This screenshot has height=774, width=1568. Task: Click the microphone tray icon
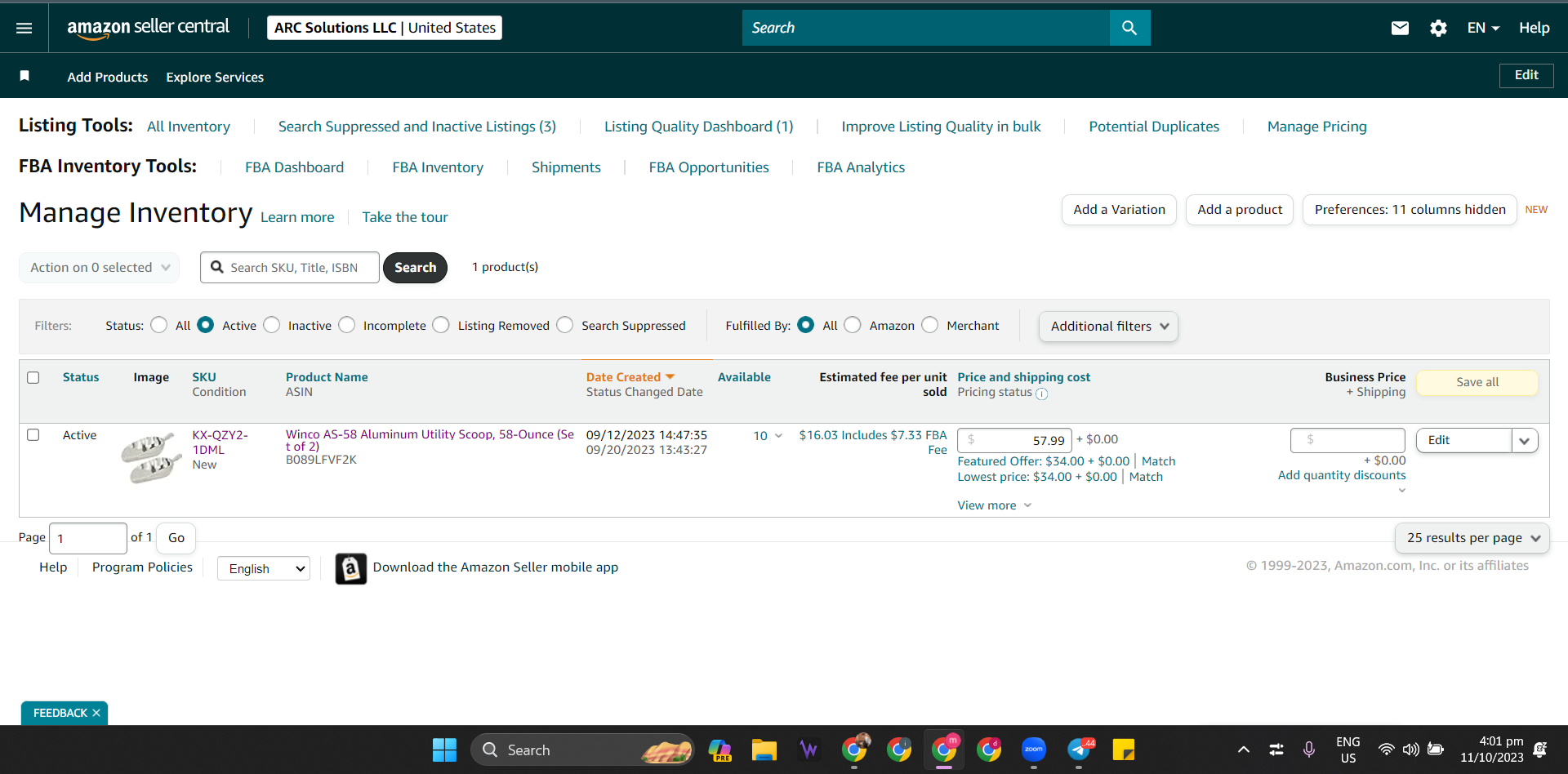pos(1309,750)
